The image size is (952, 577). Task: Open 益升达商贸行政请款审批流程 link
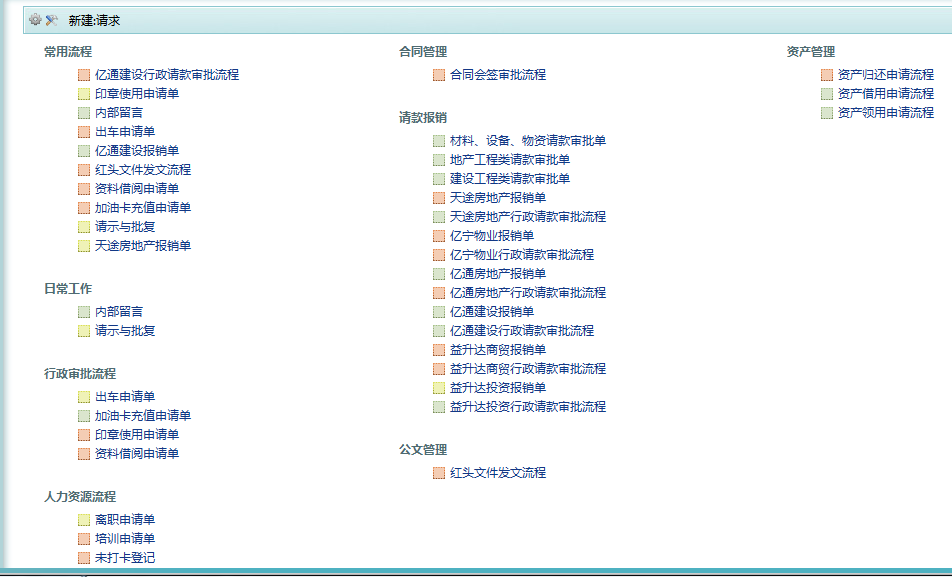[x=528, y=368]
